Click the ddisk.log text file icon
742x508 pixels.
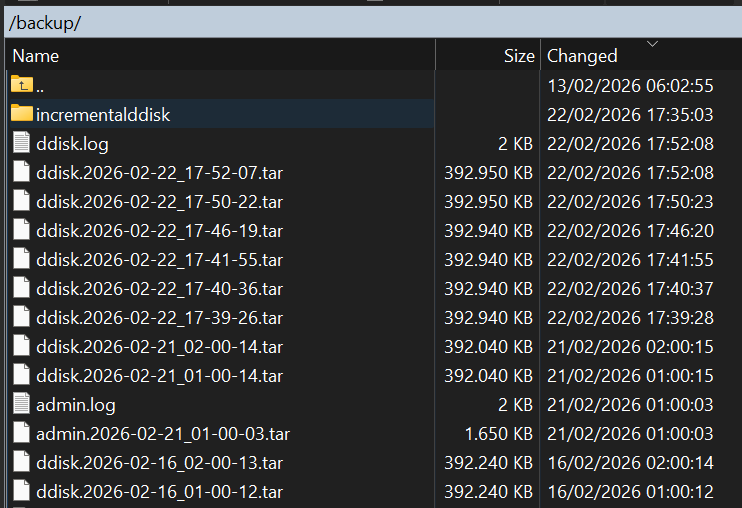pyautogui.click(x=22, y=144)
